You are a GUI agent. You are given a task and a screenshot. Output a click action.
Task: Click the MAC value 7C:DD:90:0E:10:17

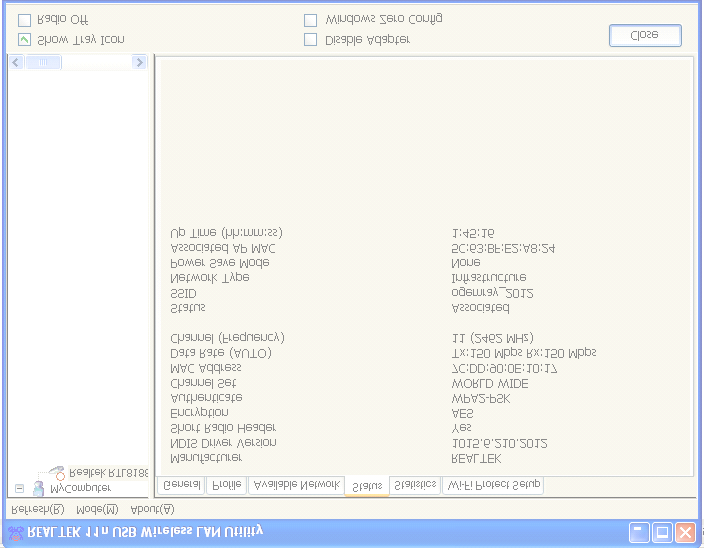point(504,368)
